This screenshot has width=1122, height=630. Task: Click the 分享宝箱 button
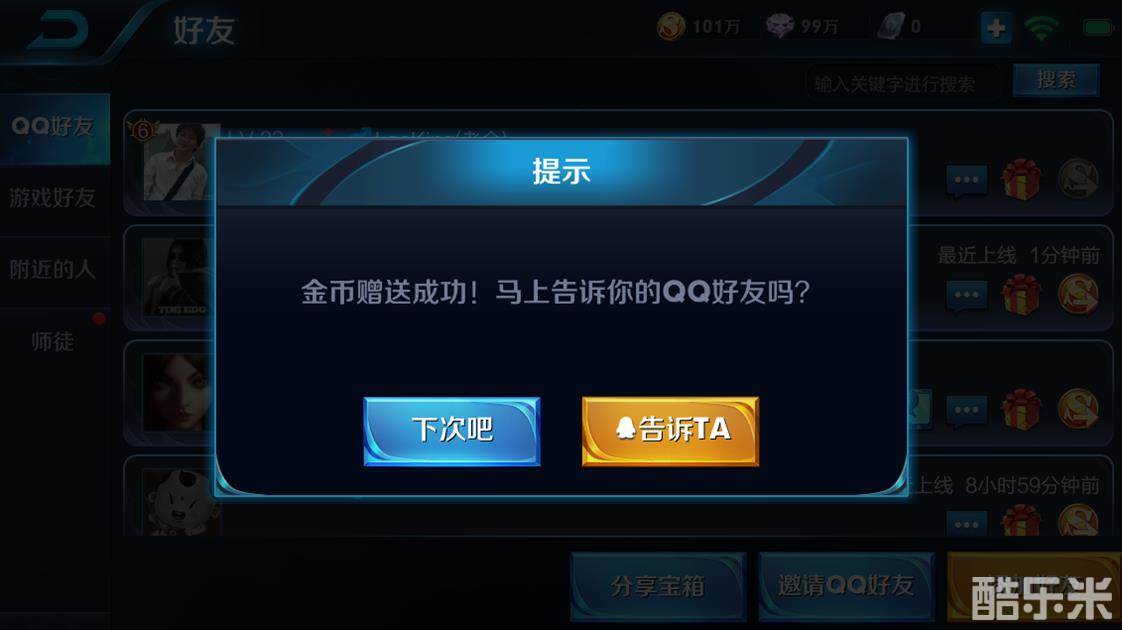[x=658, y=586]
